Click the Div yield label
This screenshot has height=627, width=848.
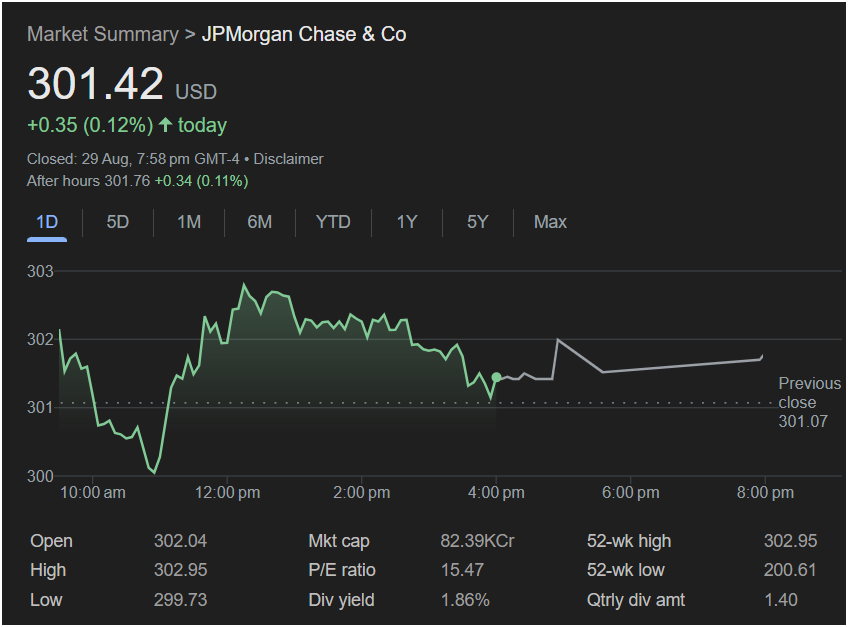tap(341, 600)
